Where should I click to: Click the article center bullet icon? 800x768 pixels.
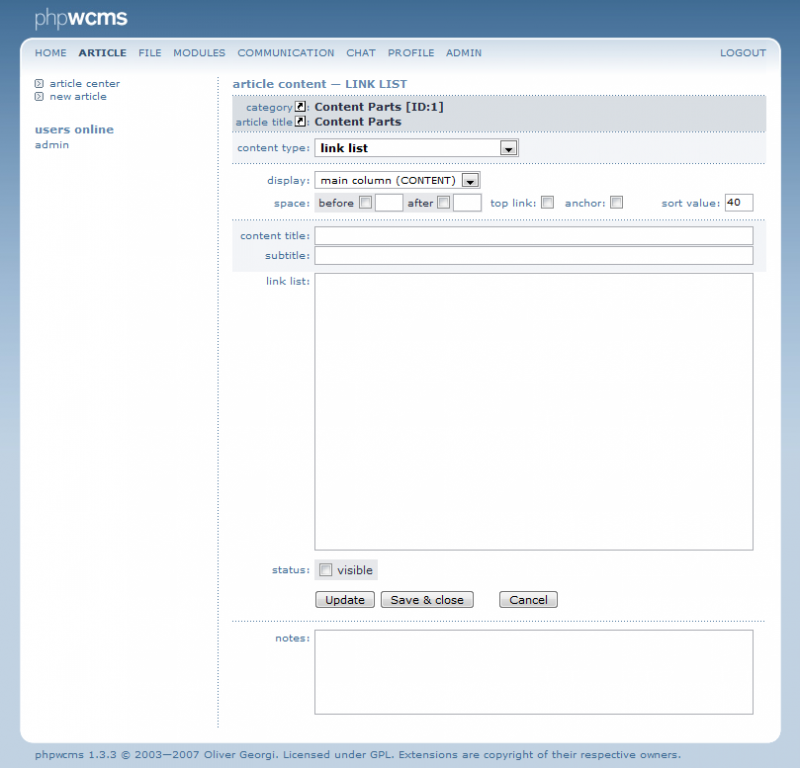click(39, 83)
